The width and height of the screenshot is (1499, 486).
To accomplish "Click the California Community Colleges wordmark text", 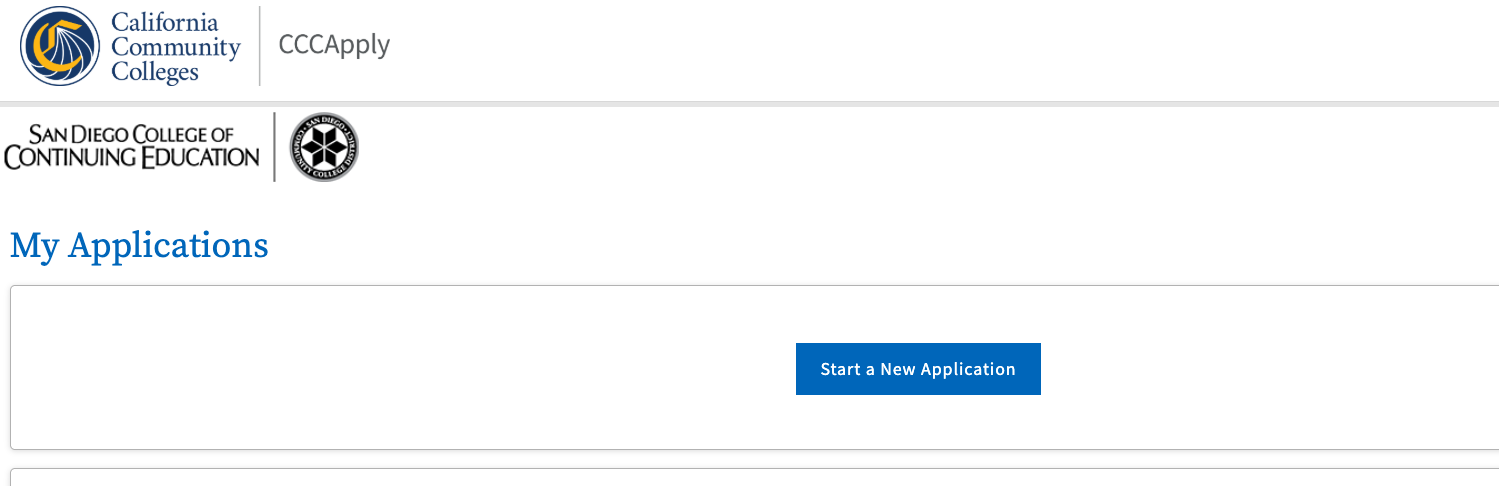I will click(175, 46).
